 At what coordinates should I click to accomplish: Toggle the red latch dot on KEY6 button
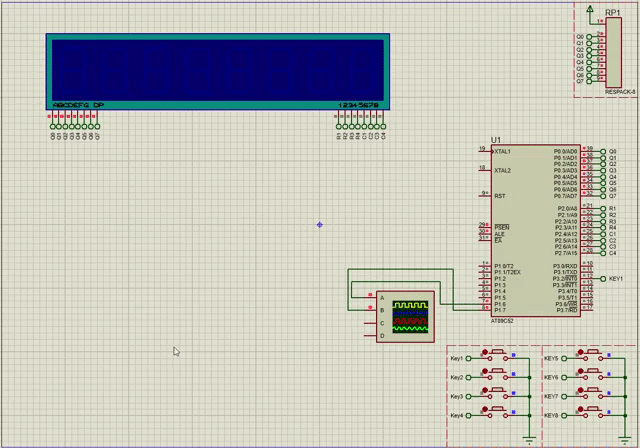click(580, 371)
